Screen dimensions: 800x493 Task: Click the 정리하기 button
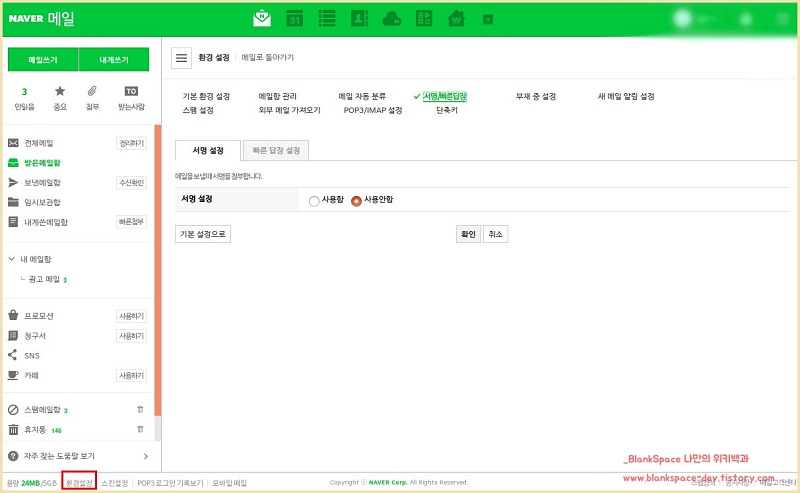132,143
